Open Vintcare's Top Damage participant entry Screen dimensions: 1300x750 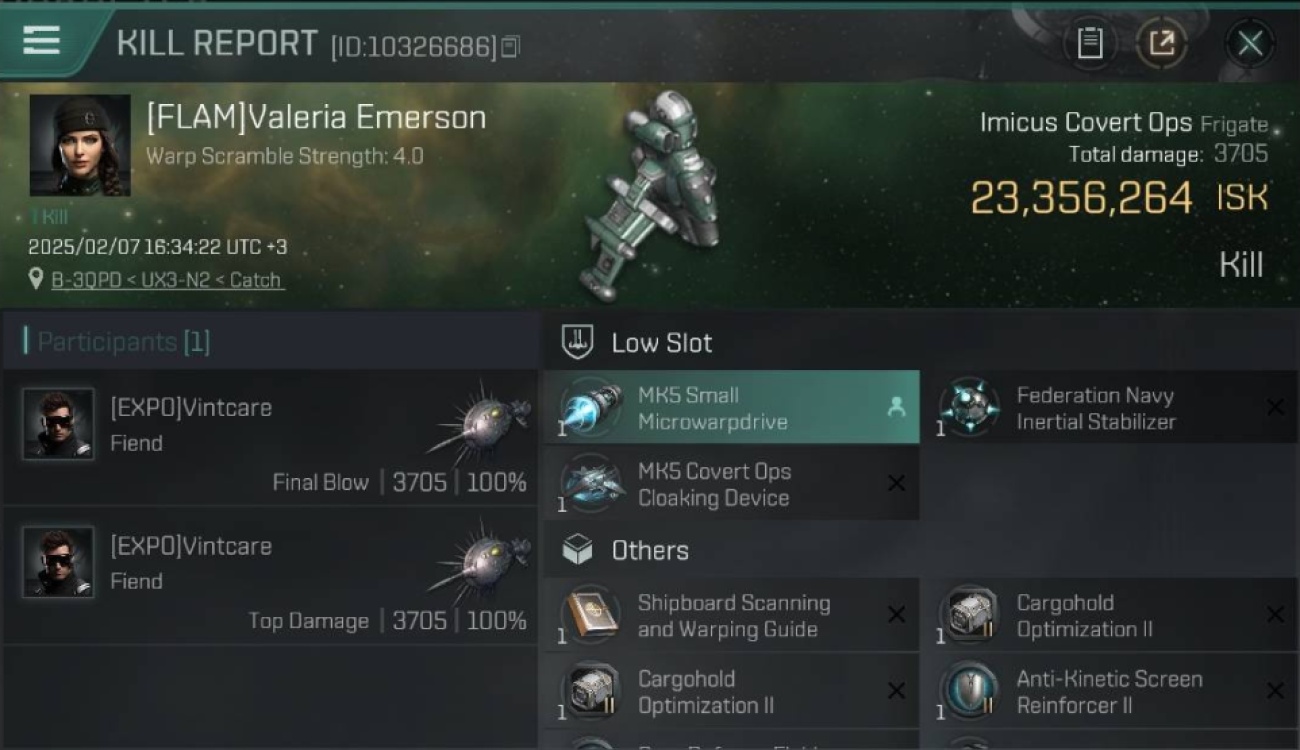point(271,576)
